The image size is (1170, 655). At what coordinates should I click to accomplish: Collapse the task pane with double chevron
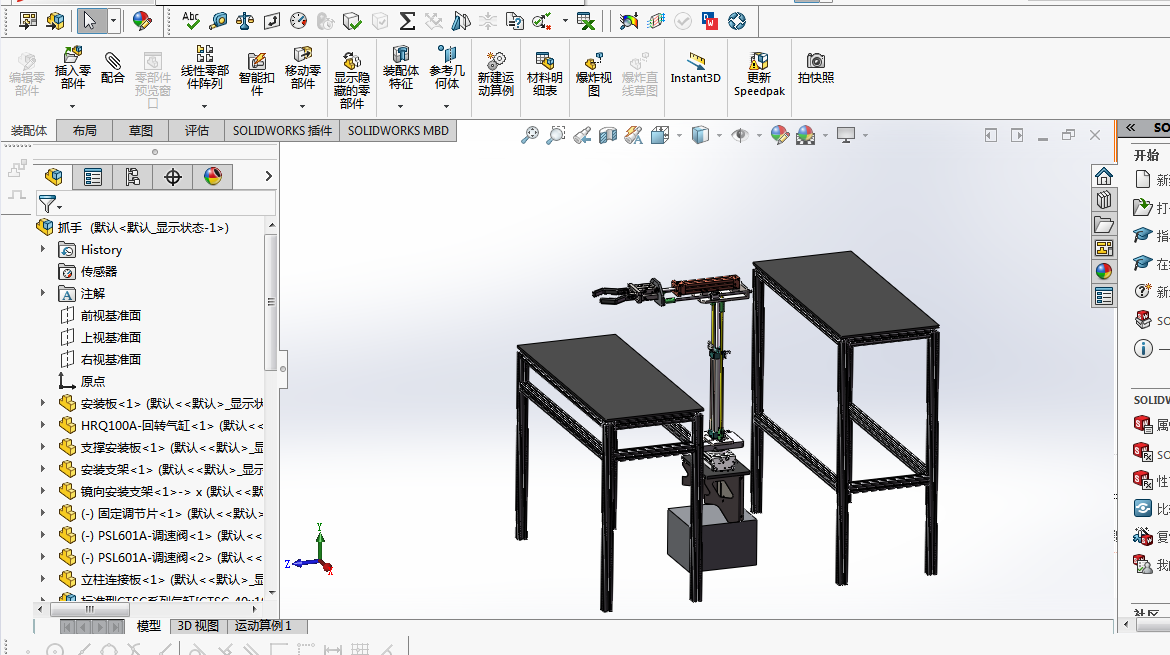click(x=1131, y=128)
